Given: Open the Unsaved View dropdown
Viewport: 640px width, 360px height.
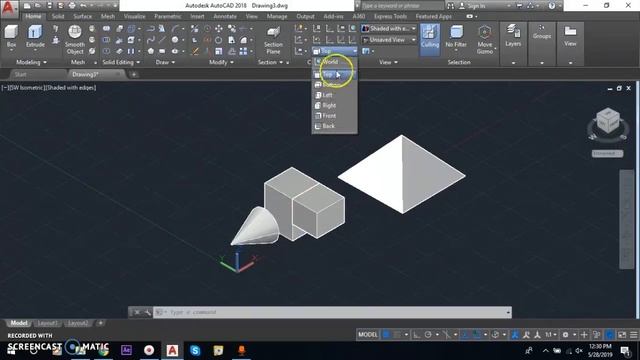Looking at the screenshot, I should pos(389,40).
